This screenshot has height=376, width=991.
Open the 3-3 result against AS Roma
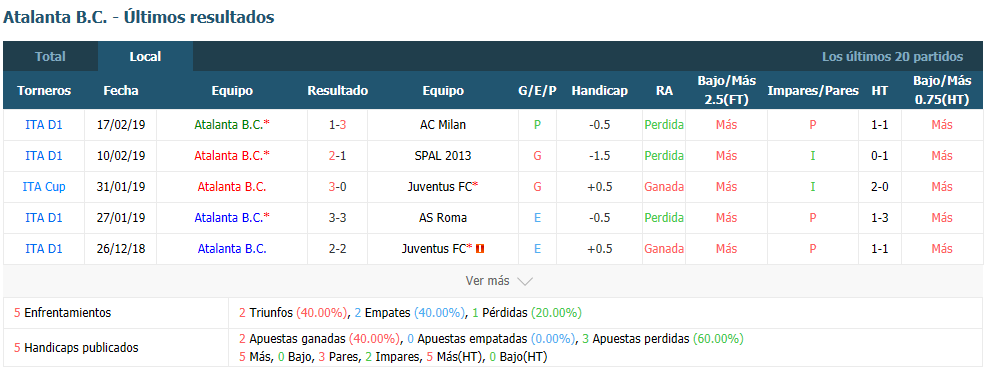tap(337, 217)
